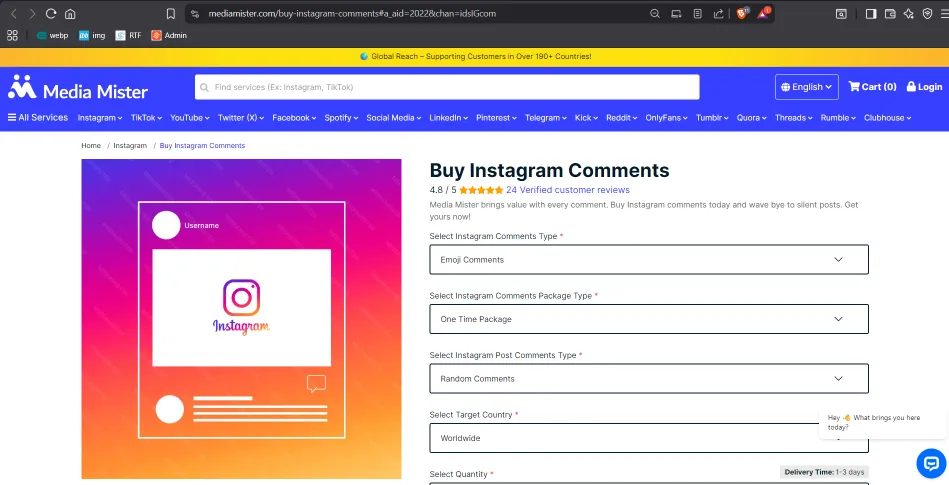This screenshot has width=949, height=485.
Task: Open the RTF bookmark
Action: [x=128, y=35]
